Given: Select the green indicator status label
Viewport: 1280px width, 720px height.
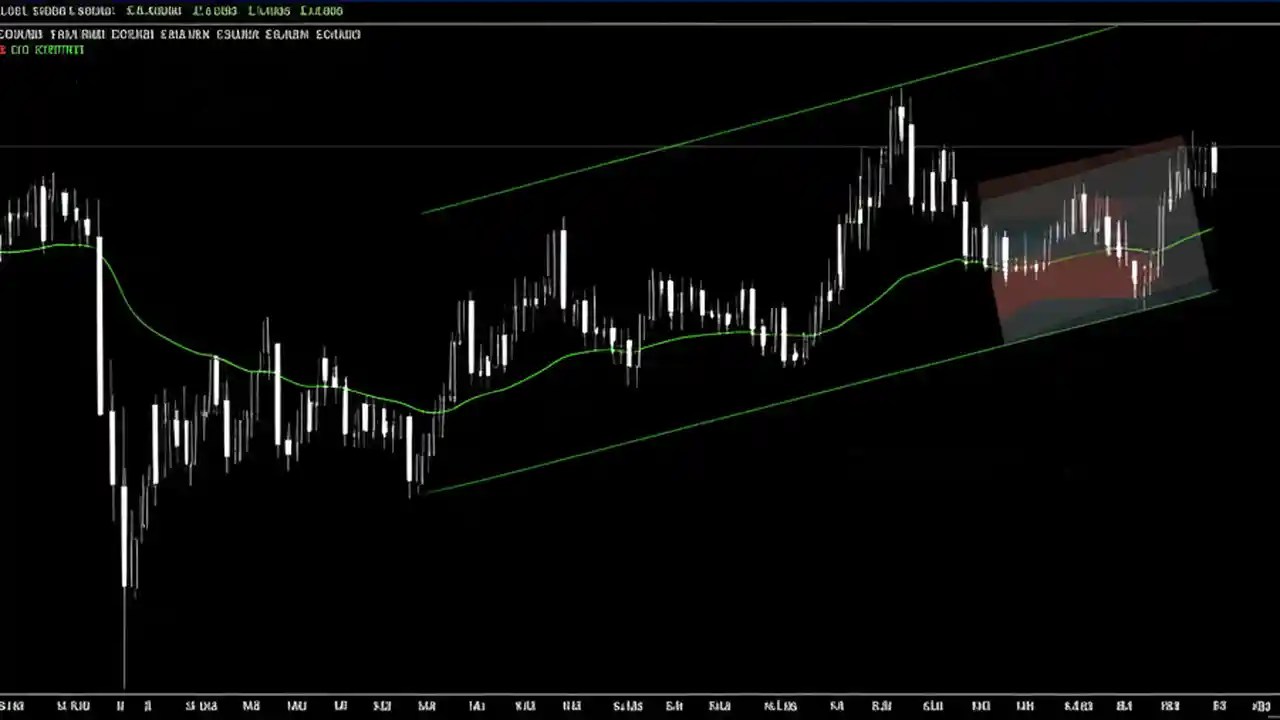Looking at the screenshot, I should point(49,49).
